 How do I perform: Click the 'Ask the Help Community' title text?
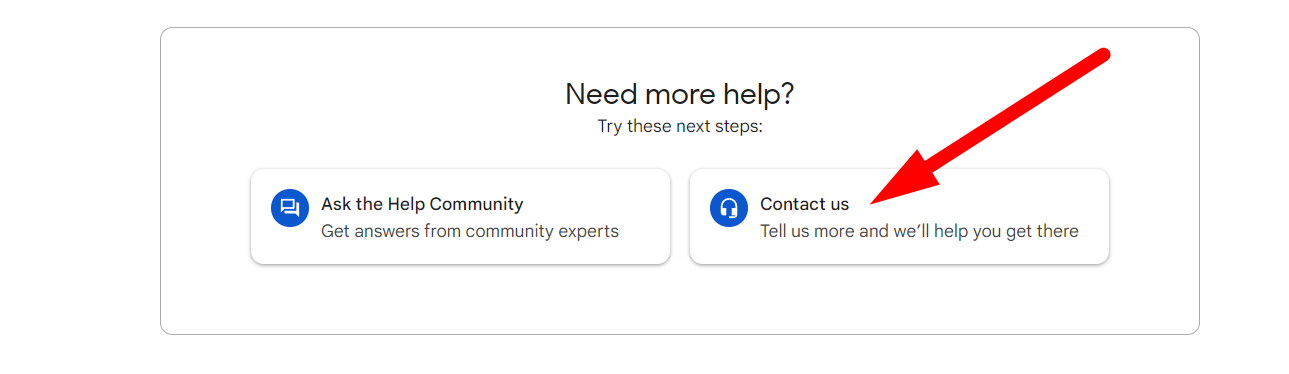tap(422, 204)
